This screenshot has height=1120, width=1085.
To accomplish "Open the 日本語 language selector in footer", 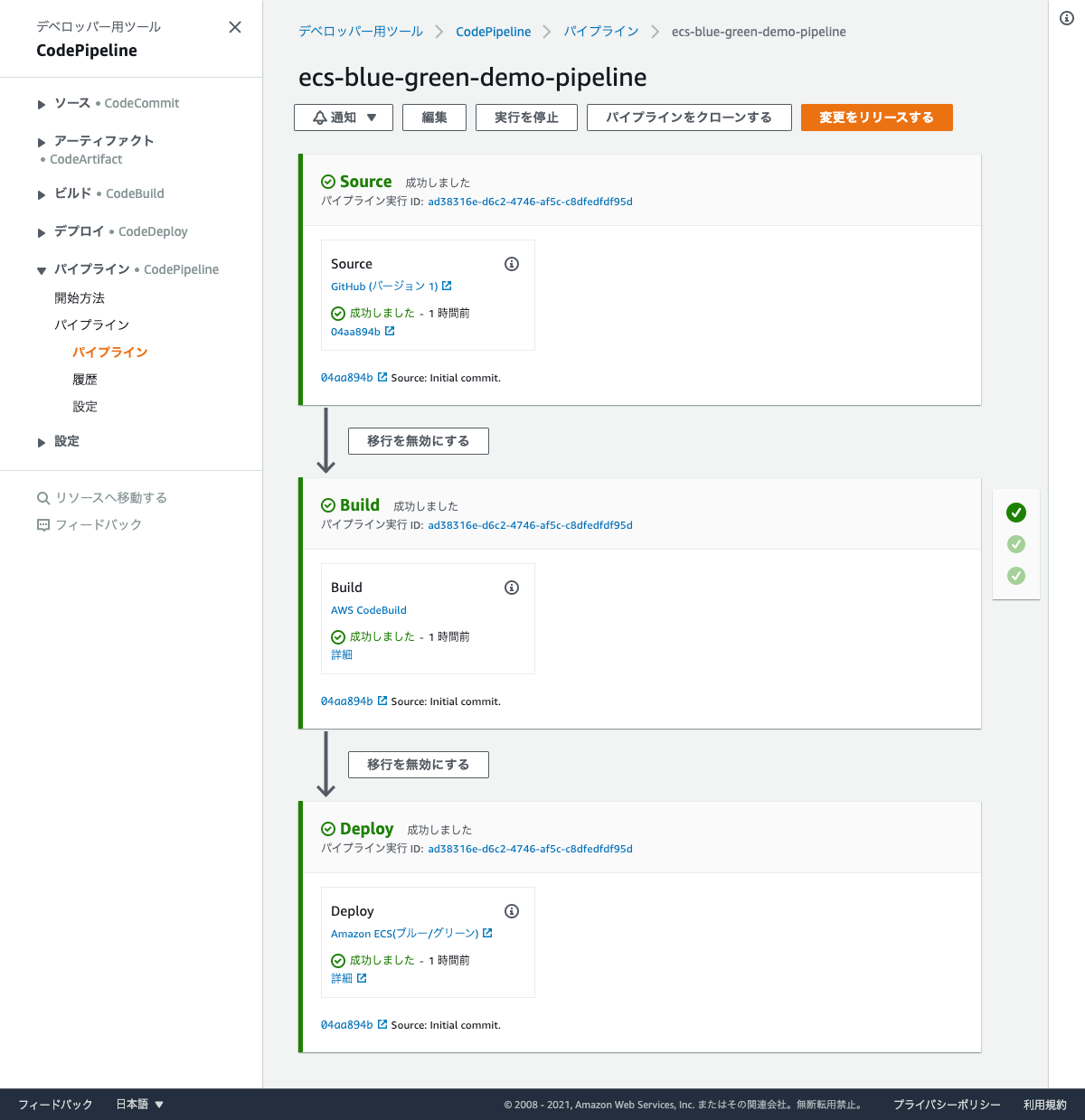I will [139, 1104].
